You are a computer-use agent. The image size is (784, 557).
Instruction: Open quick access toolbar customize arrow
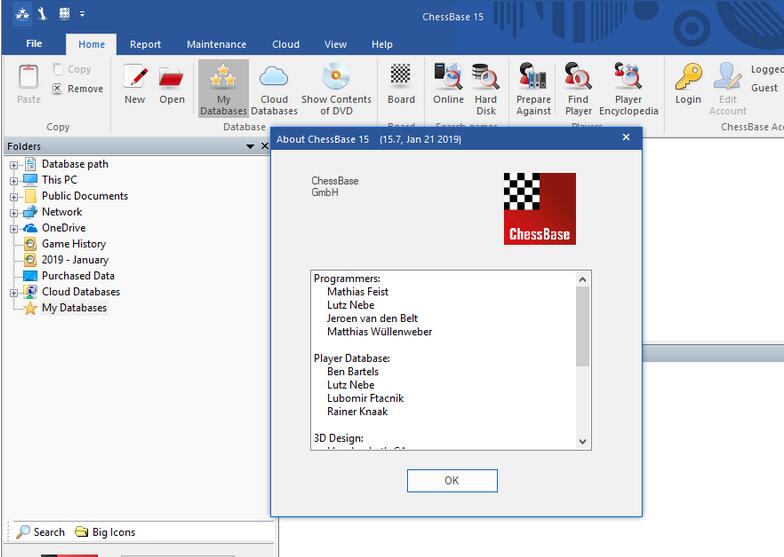click(82, 14)
